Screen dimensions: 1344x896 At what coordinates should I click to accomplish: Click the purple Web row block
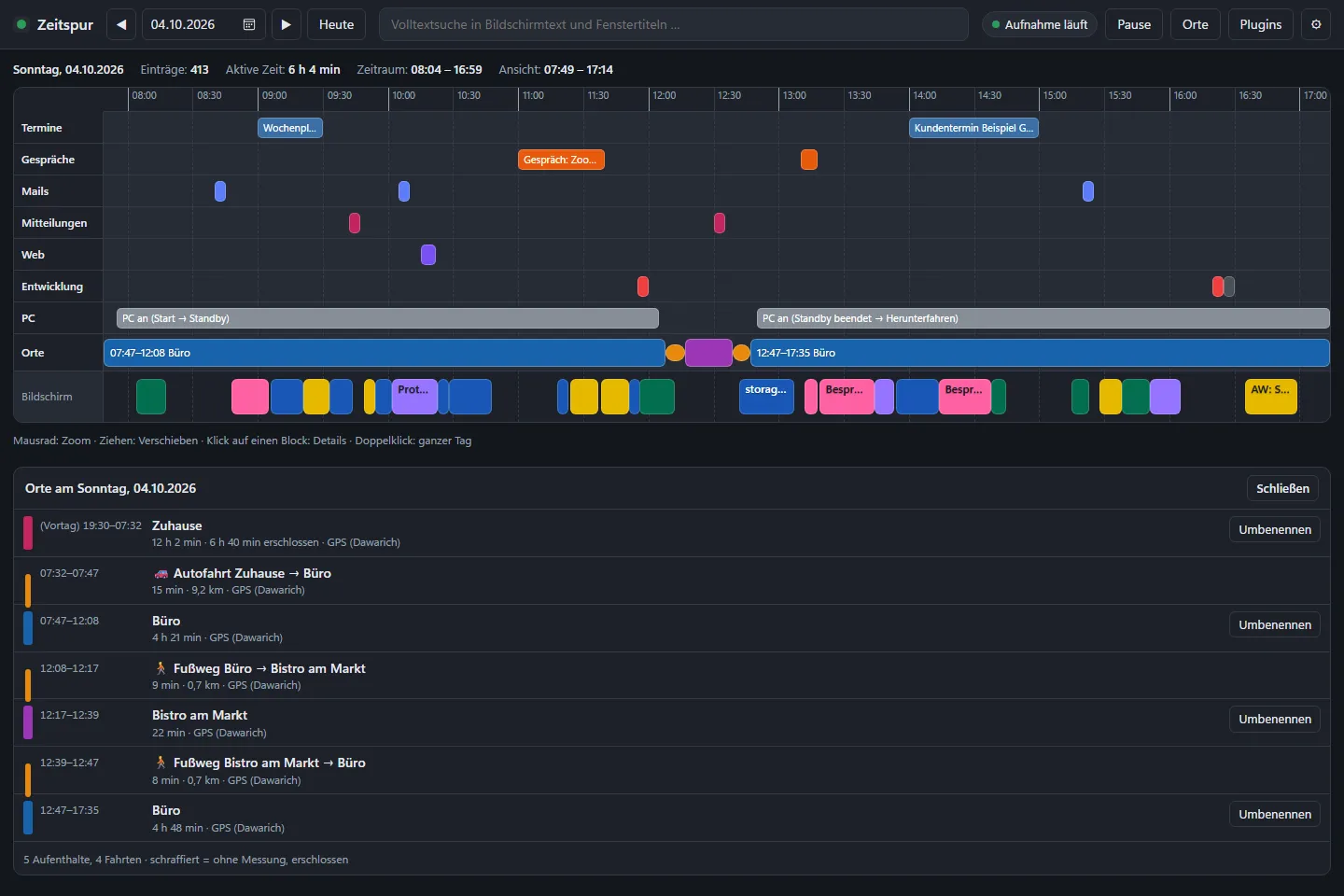tap(428, 255)
